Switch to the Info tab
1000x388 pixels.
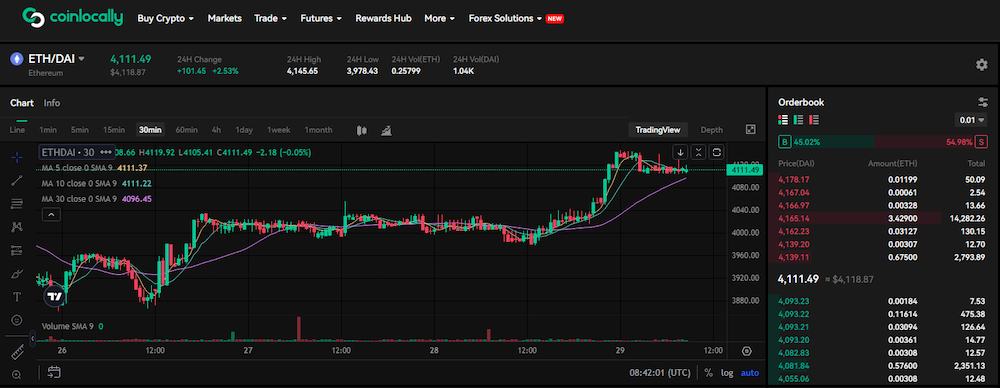tap(52, 103)
